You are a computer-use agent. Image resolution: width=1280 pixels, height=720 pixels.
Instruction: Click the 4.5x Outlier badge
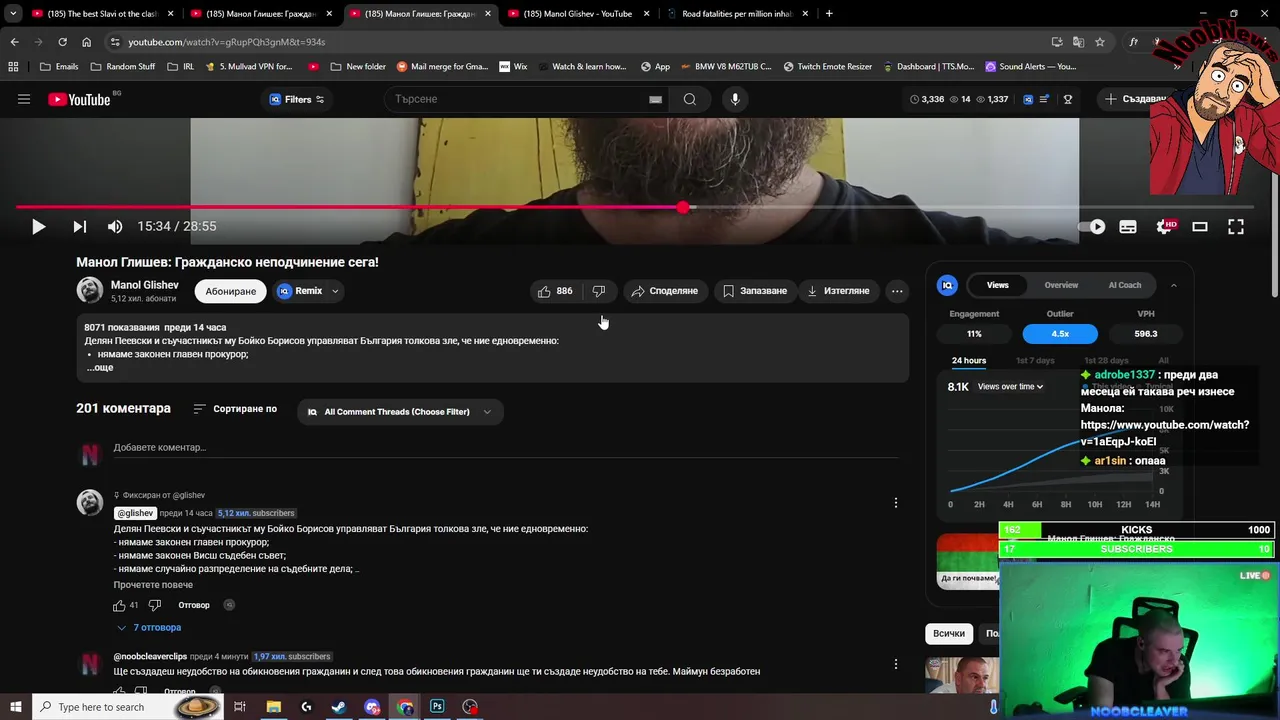coord(1060,334)
